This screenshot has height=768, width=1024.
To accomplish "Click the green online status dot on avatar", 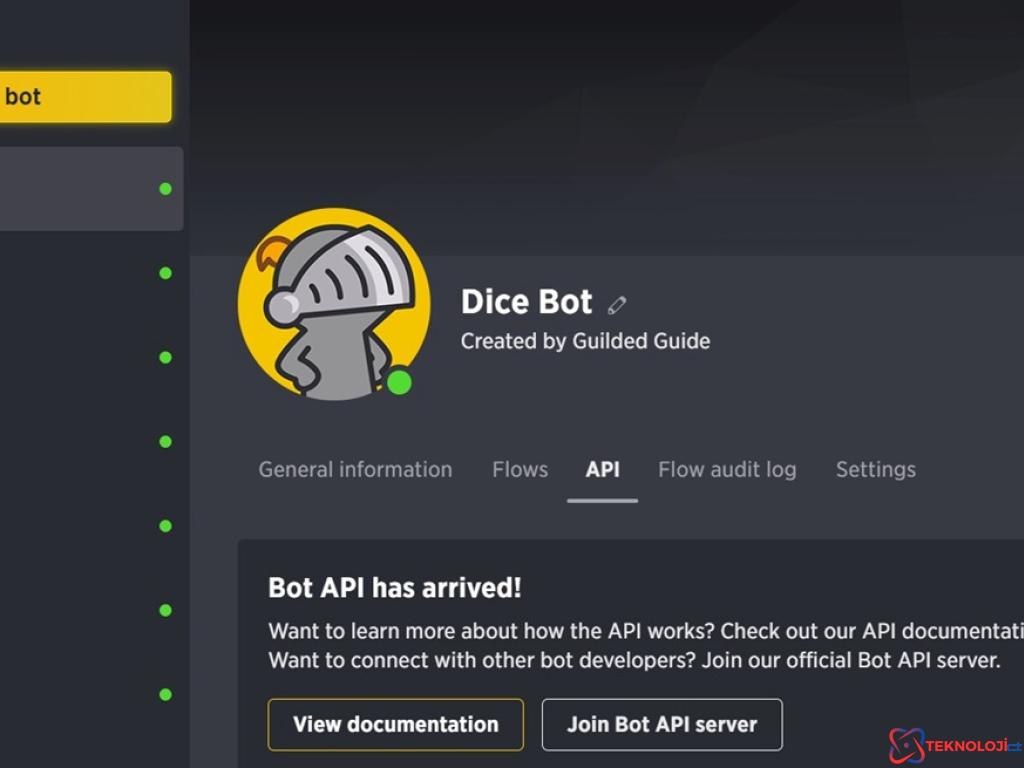I will [x=399, y=382].
